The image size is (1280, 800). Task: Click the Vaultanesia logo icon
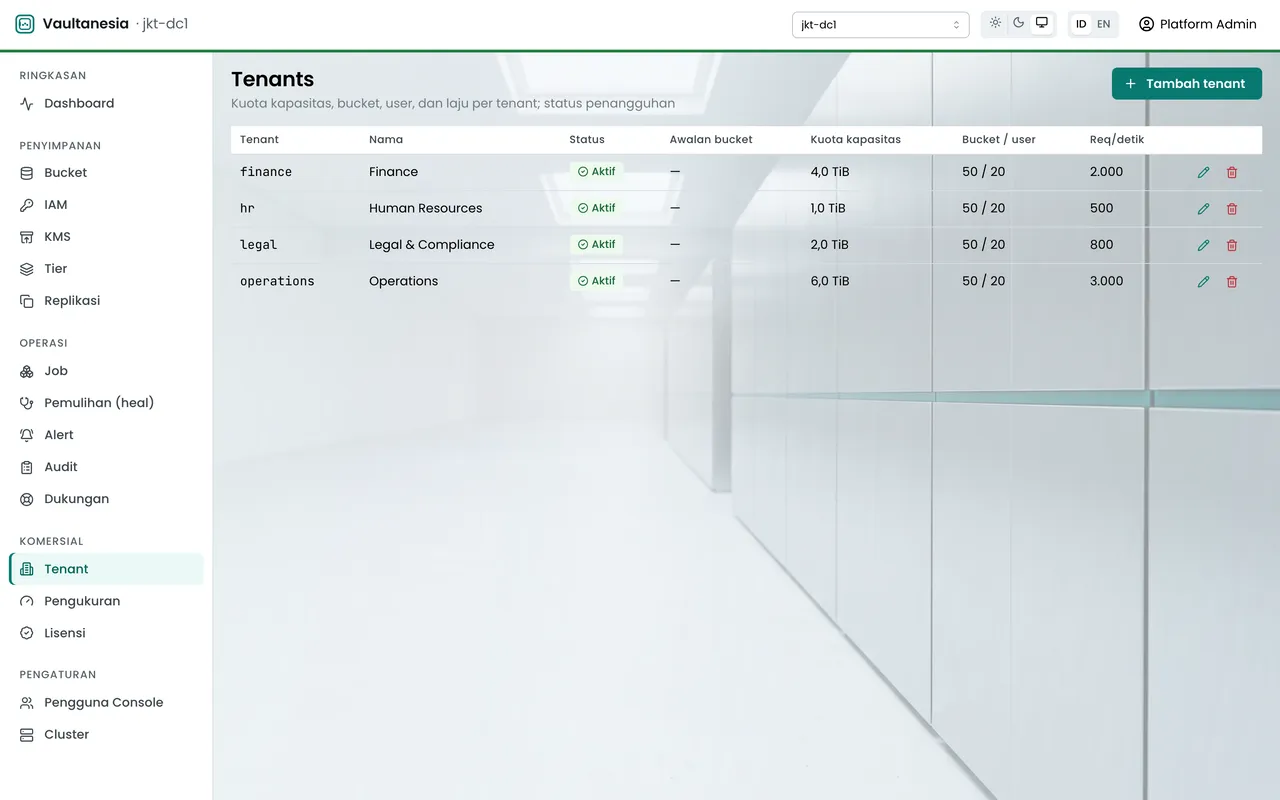point(25,24)
